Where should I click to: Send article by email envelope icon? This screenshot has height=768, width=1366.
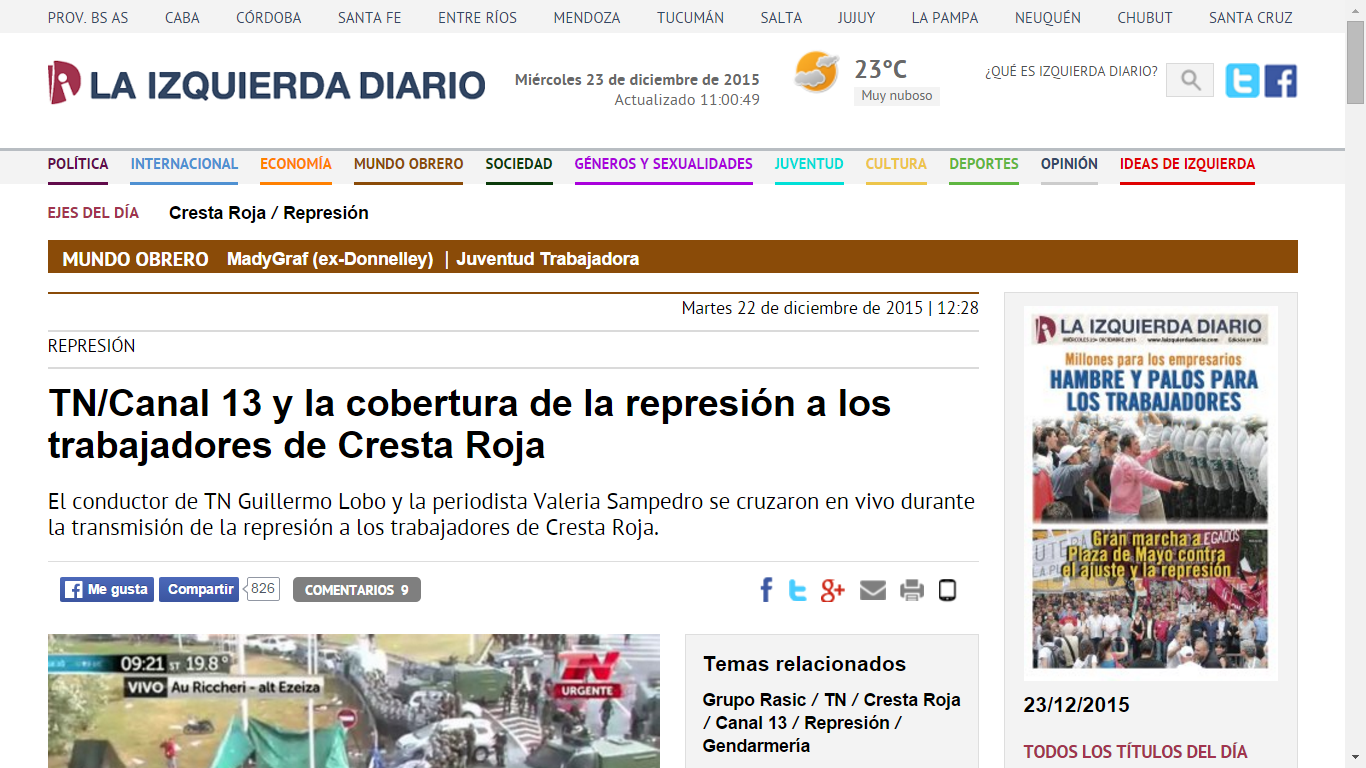point(873,590)
